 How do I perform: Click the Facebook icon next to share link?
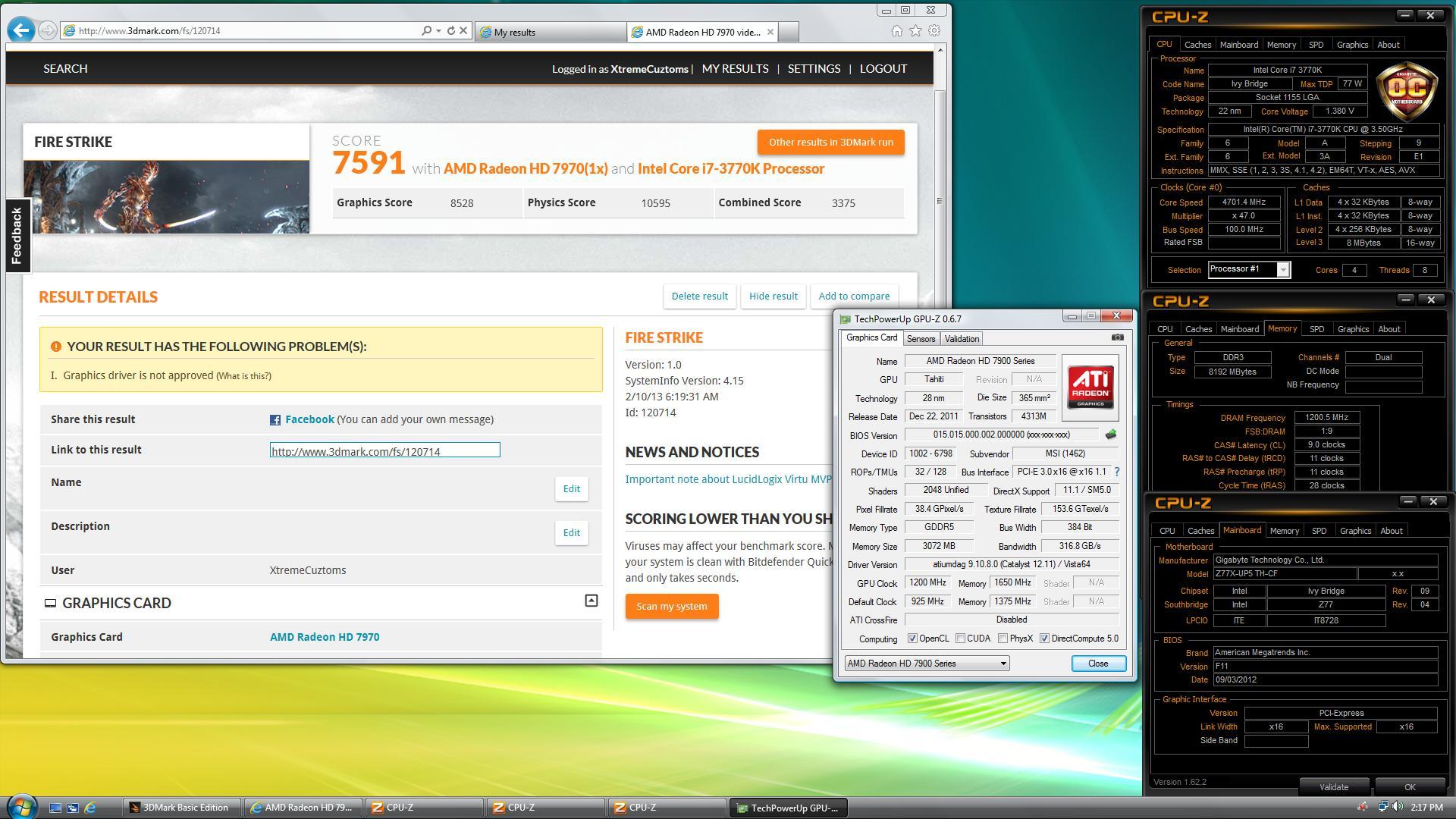pyautogui.click(x=275, y=420)
